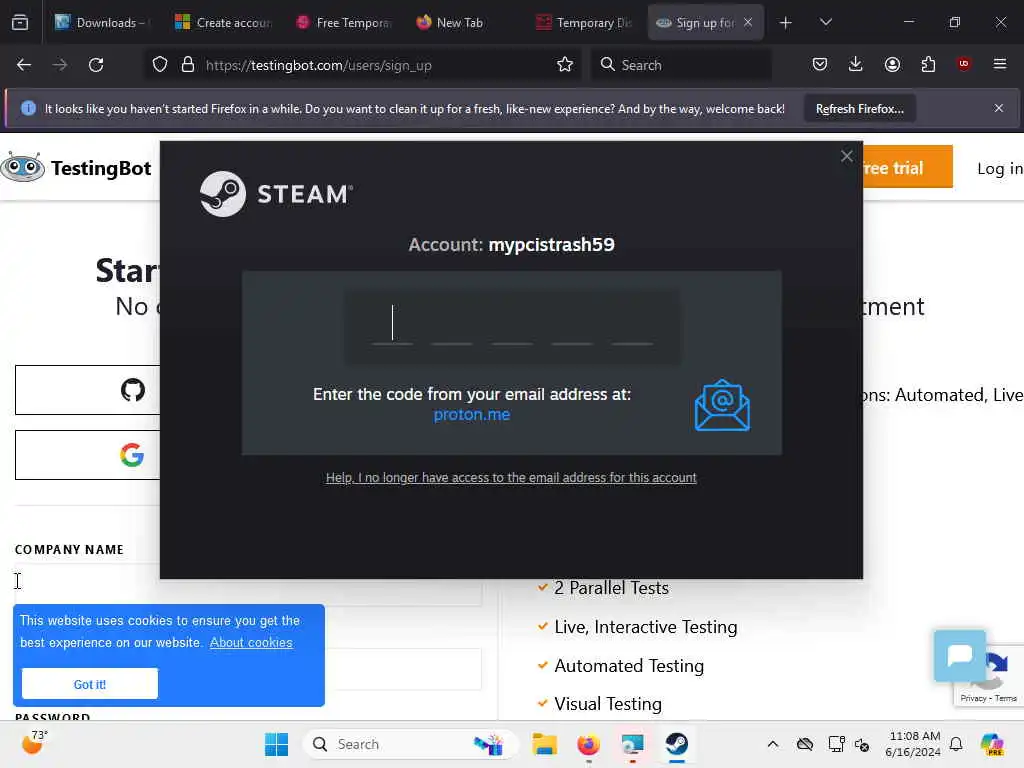1024x768 pixels.
Task: Open the Copilot preview icon
Action: (x=992, y=744)
